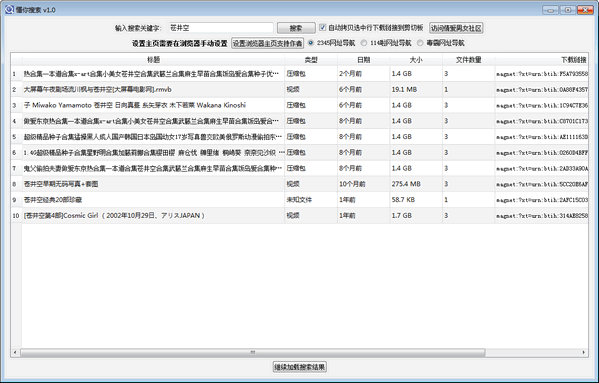The width and height of the screenshot is (599, 383).
Task: Select row number 10 header
Action: coord(16,215)
